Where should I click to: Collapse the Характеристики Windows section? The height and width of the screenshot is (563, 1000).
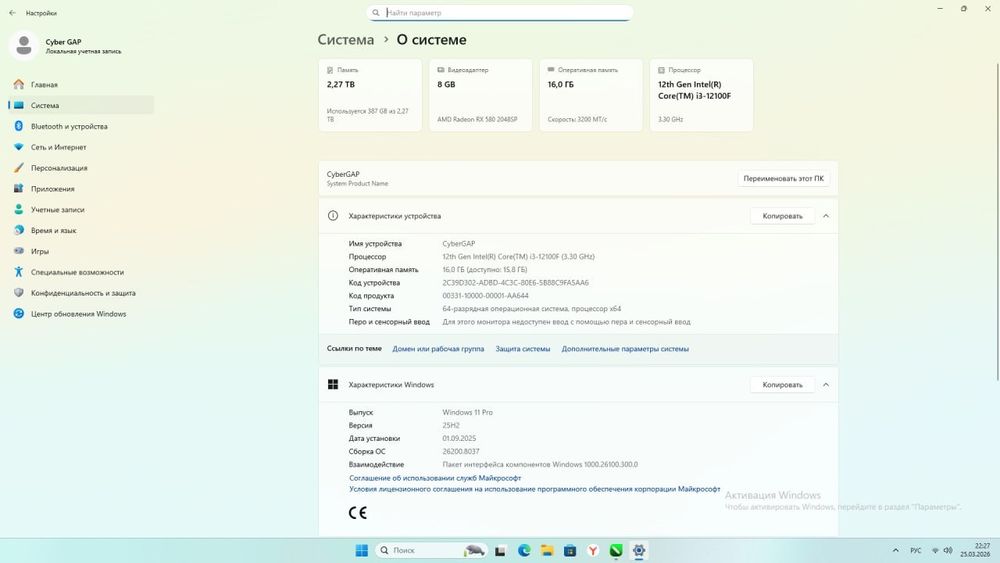826,385
